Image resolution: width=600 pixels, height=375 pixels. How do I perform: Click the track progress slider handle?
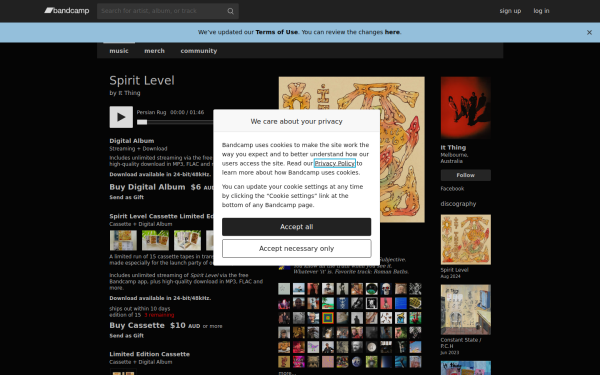pyautogui.click(x=142, y=122)
